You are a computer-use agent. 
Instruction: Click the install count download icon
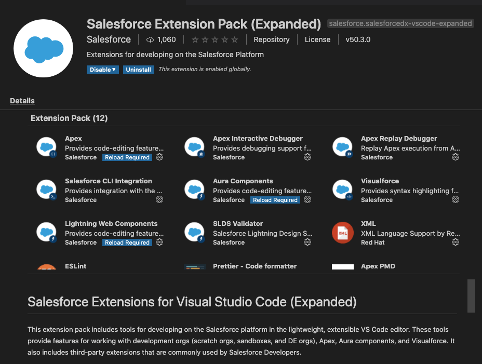pos(150,40)
